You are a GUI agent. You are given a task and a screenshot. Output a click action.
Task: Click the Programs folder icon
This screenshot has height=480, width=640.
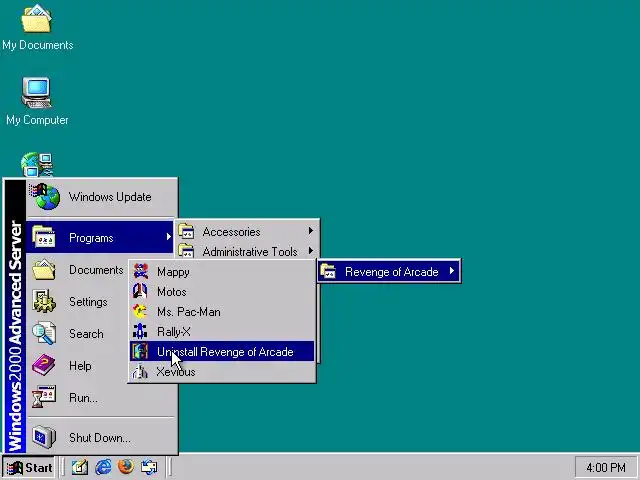click(x=44, y=237)
